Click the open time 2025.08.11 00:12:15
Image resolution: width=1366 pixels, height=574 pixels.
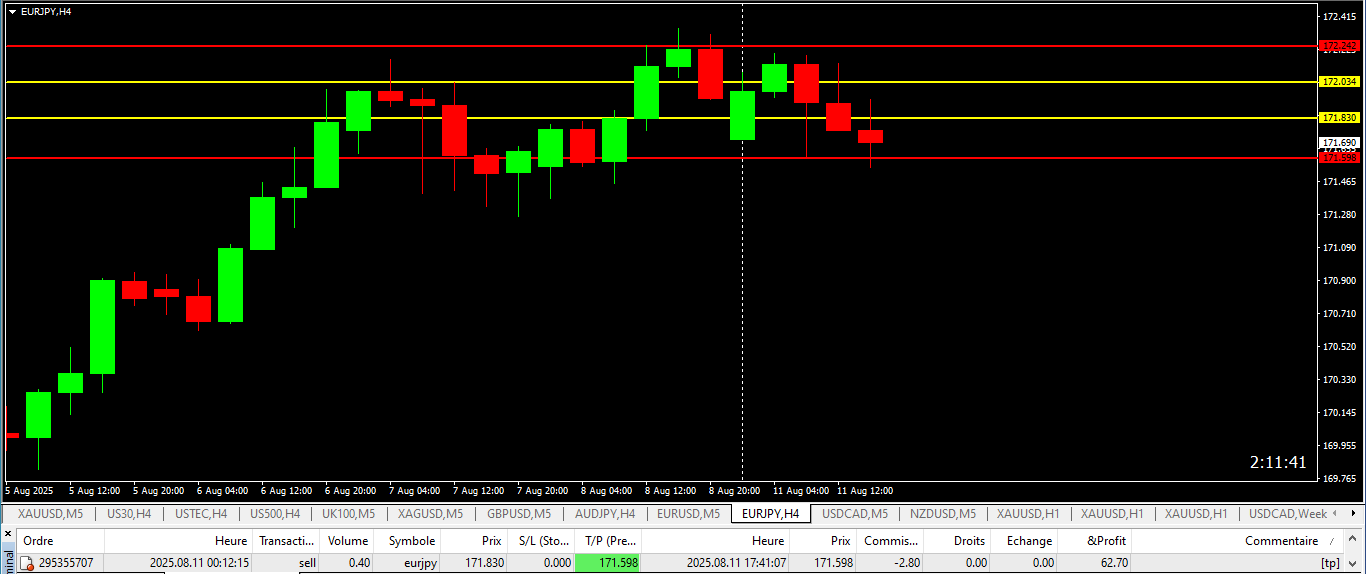click(x=199, y=563)
